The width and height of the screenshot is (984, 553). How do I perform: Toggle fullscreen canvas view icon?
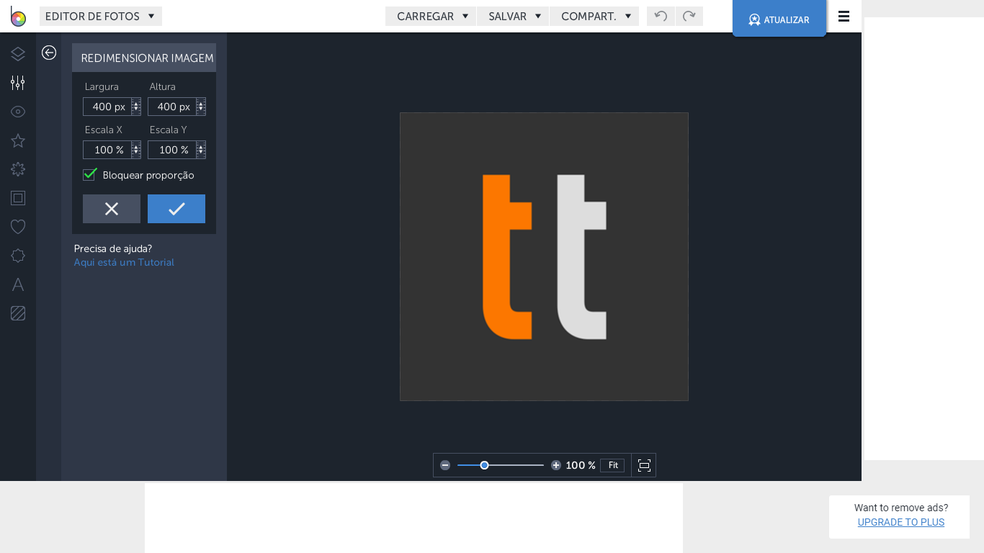coord(644,465)
